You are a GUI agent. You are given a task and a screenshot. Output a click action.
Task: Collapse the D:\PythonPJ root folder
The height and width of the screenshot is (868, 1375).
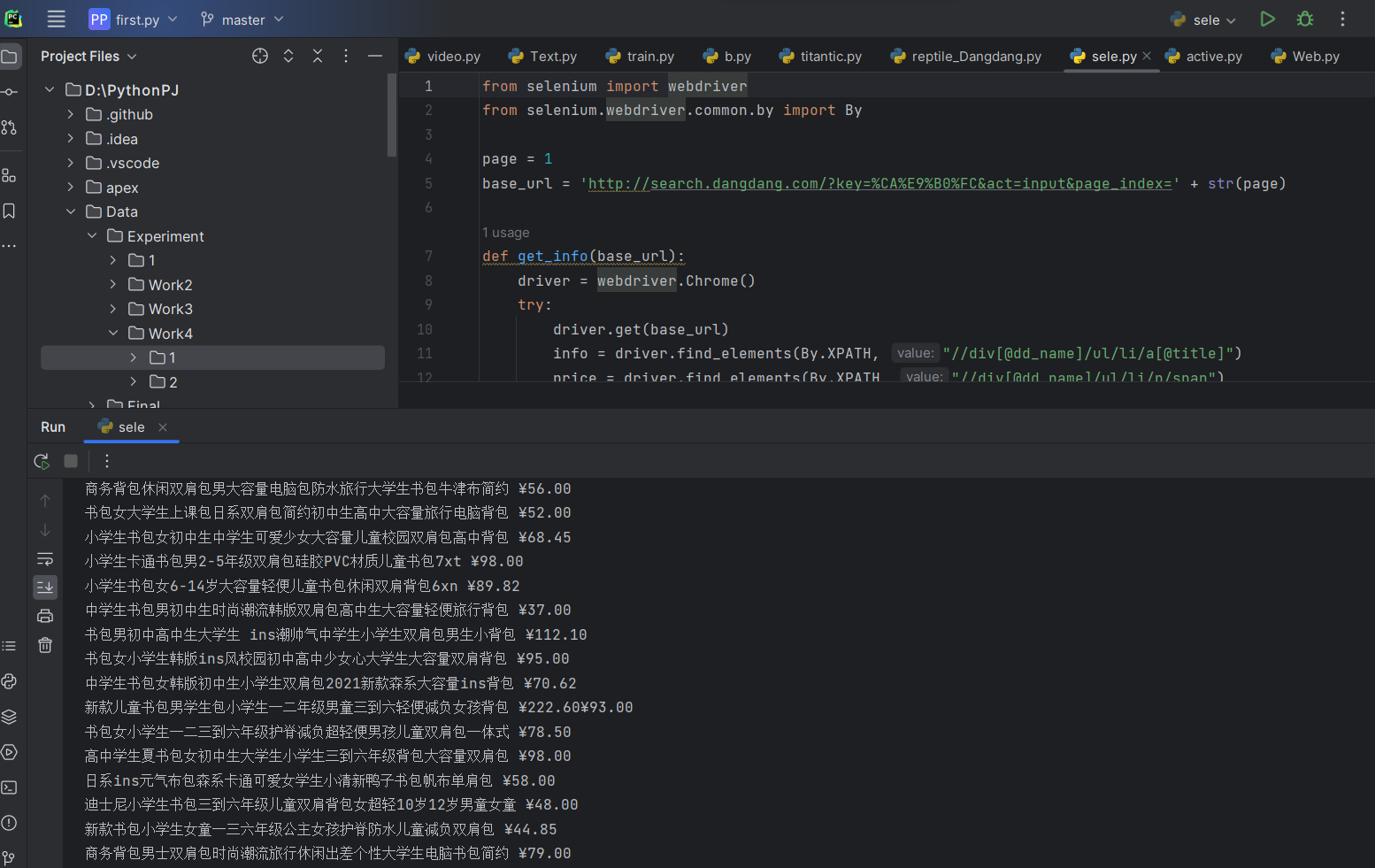(50, 89)
